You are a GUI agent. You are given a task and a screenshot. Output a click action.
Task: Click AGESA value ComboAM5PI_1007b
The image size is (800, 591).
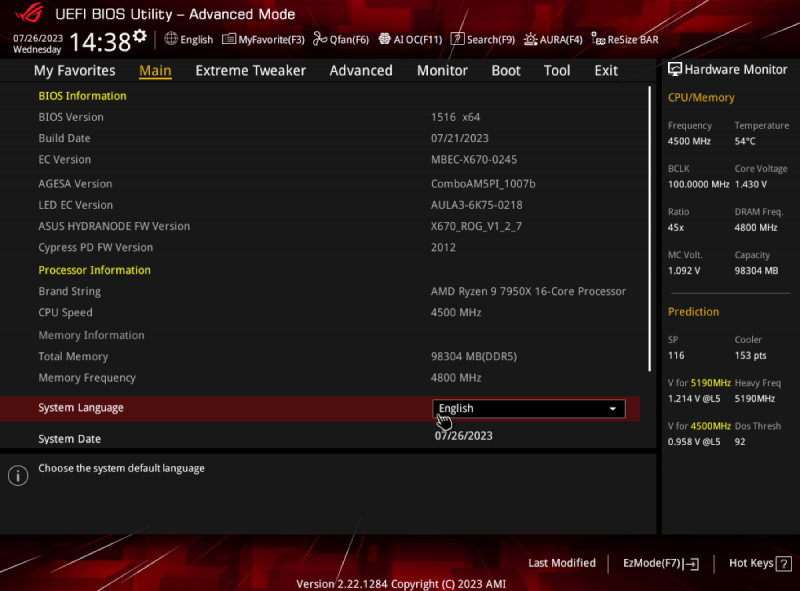click(483, 184)
